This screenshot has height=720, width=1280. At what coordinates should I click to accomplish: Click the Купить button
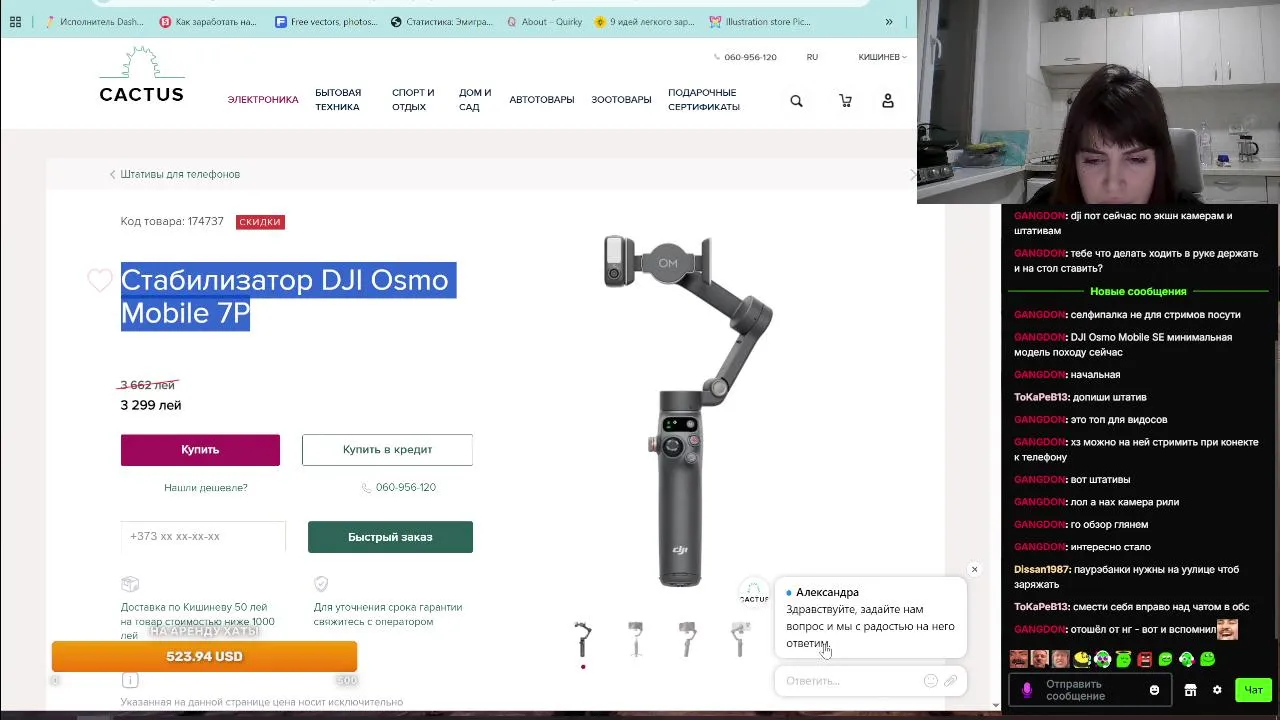pyautogui.click(x=200, y=450)
